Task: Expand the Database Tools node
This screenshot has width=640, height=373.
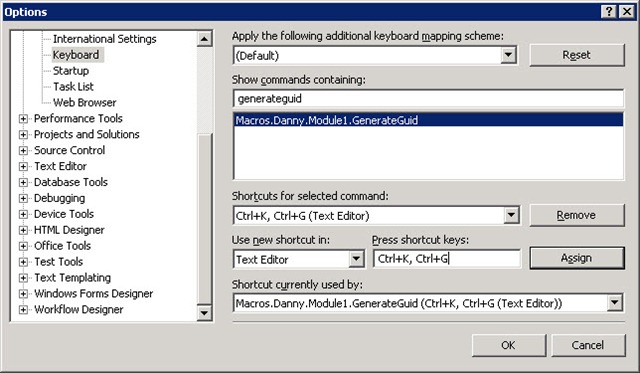Action: [x=23, y=182]
